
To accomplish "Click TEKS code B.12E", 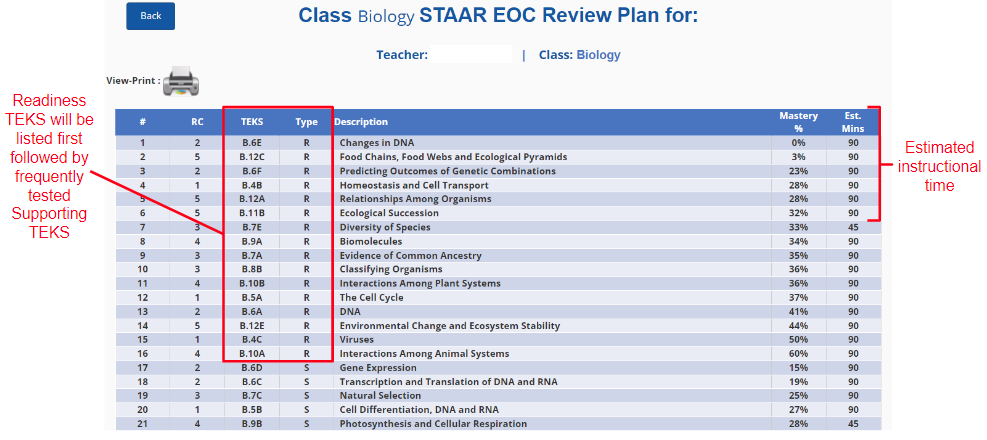I will [252, 325].
